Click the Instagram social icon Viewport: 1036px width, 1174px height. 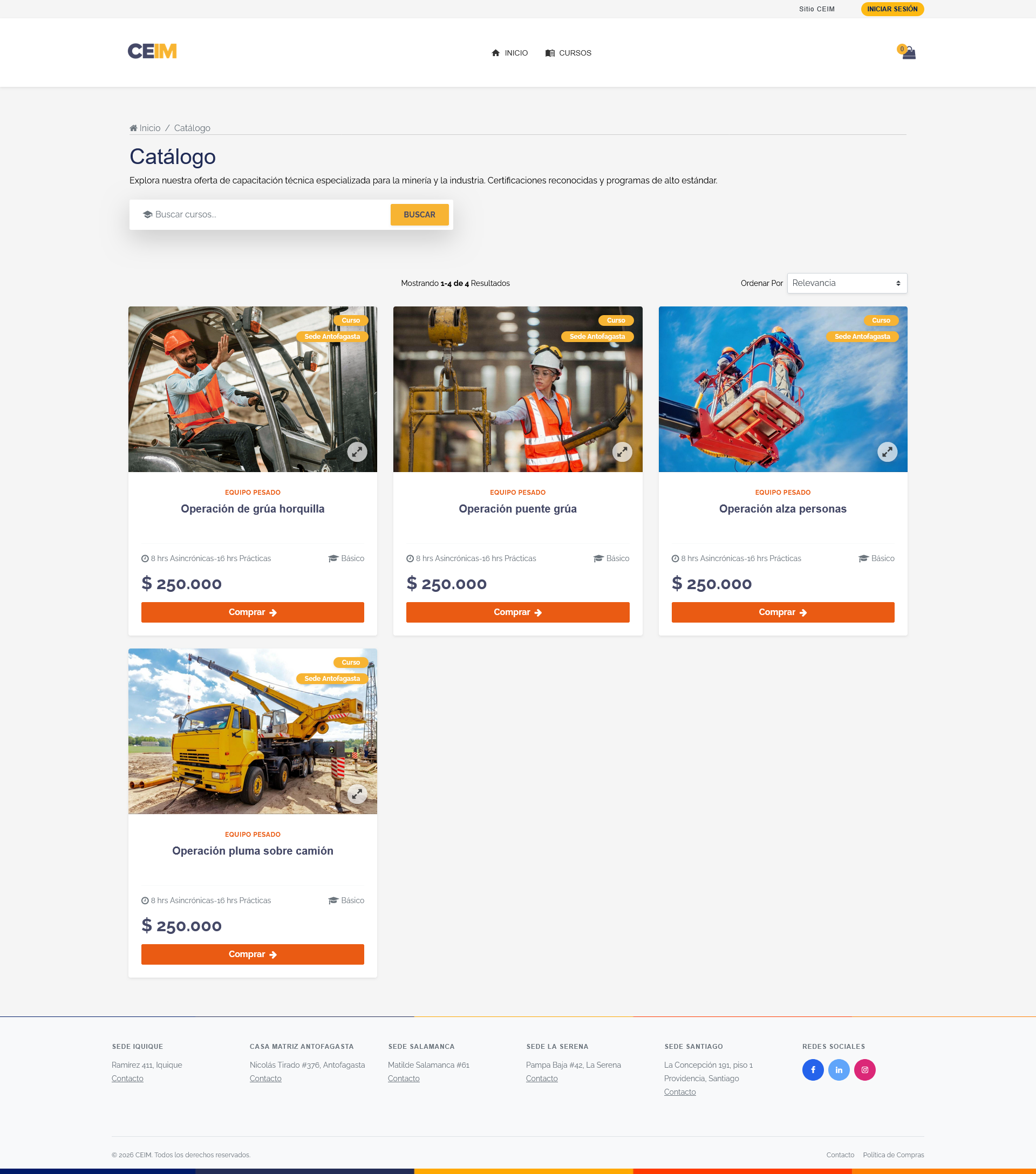[x=864, y=1069]
